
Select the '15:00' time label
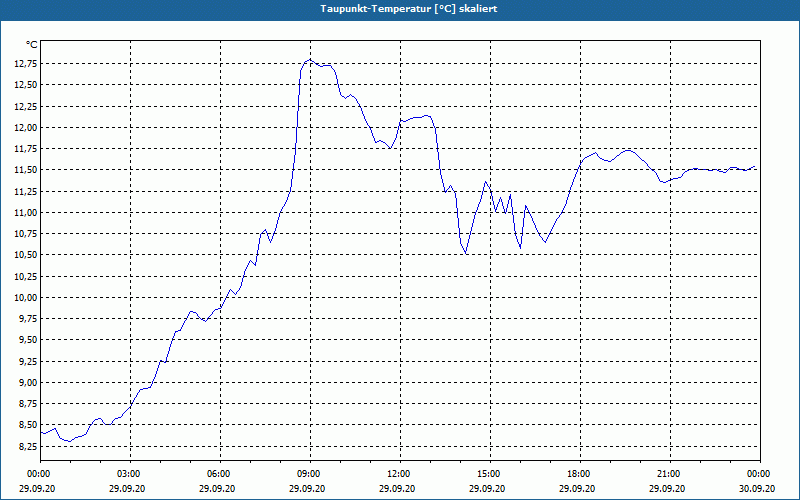pos(490,474)
